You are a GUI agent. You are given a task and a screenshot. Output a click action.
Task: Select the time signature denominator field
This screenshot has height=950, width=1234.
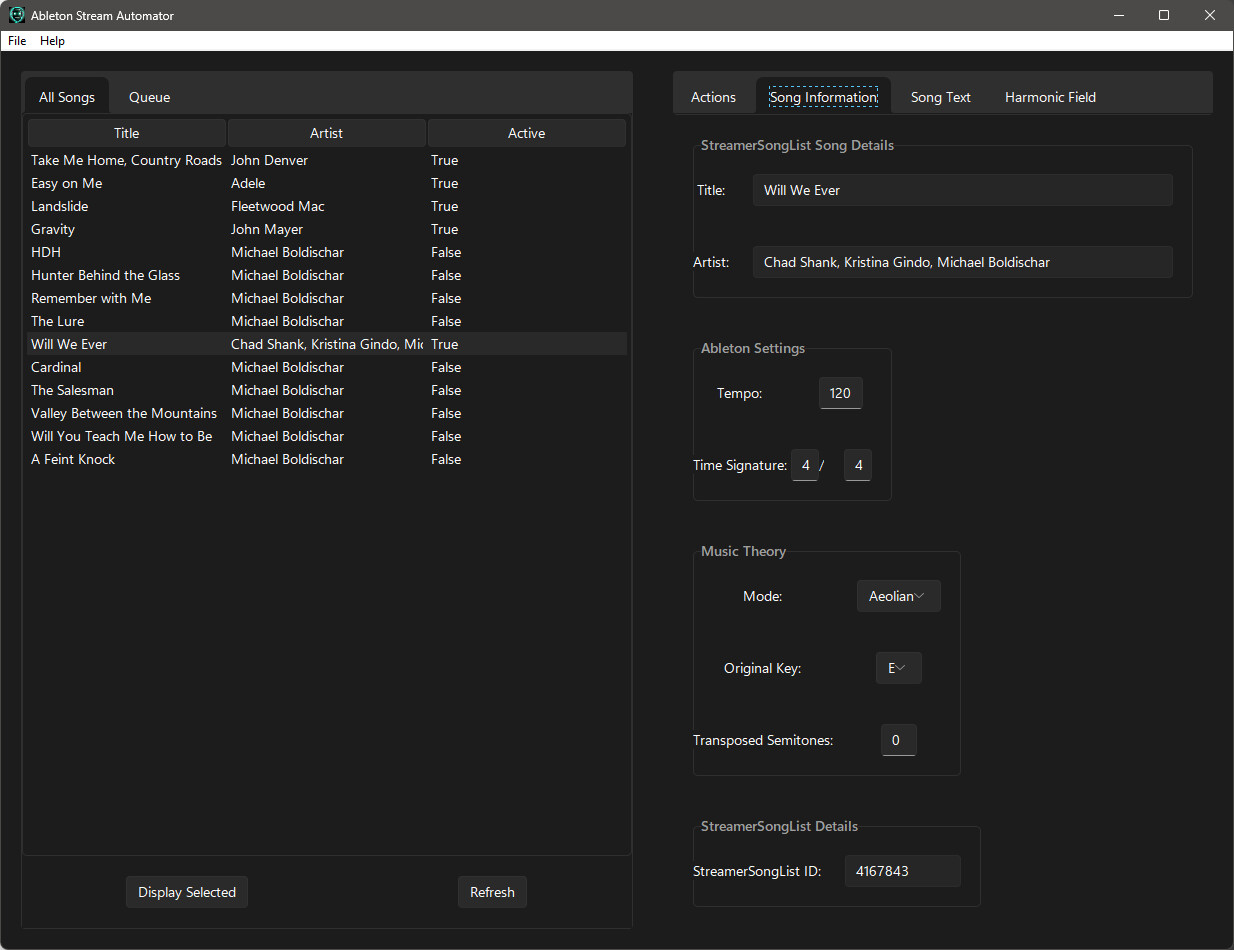pyautogui.click(x=858, y=465)
